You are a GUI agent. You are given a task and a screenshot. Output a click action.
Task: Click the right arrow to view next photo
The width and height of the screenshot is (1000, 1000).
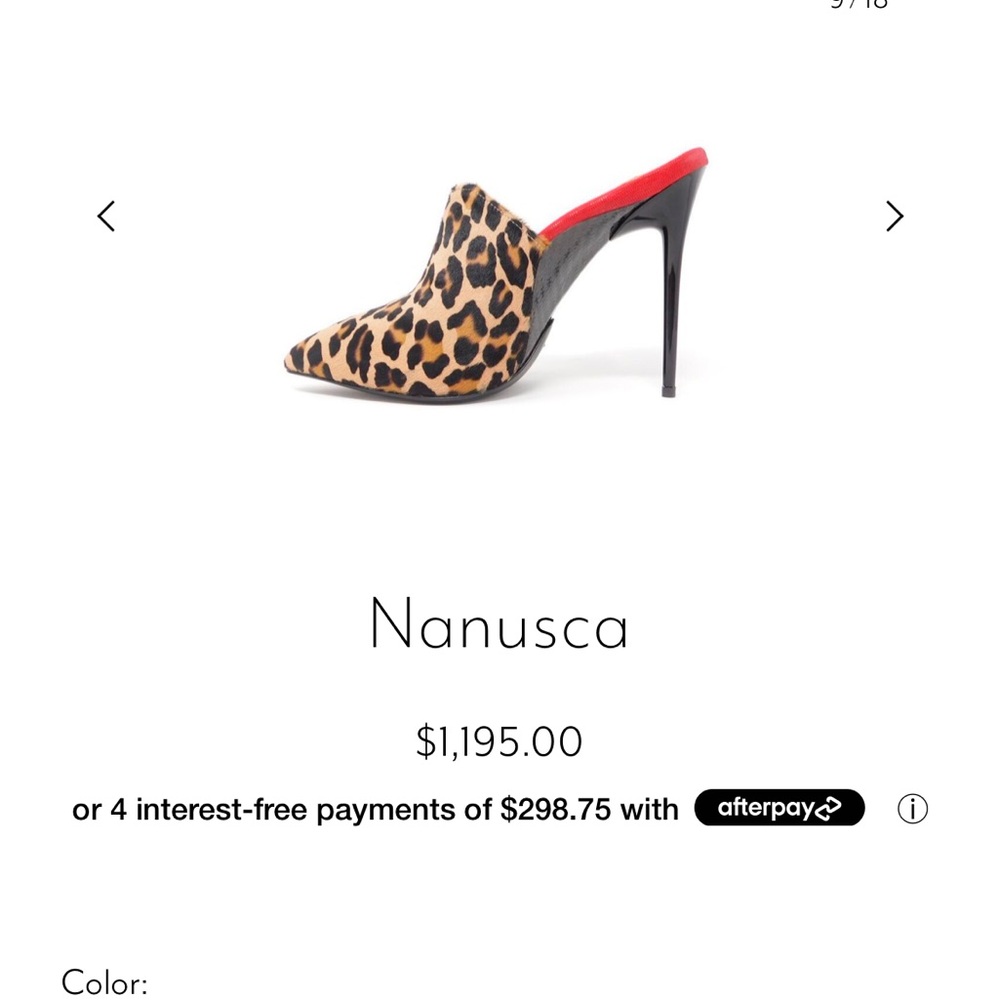(893, 216)
